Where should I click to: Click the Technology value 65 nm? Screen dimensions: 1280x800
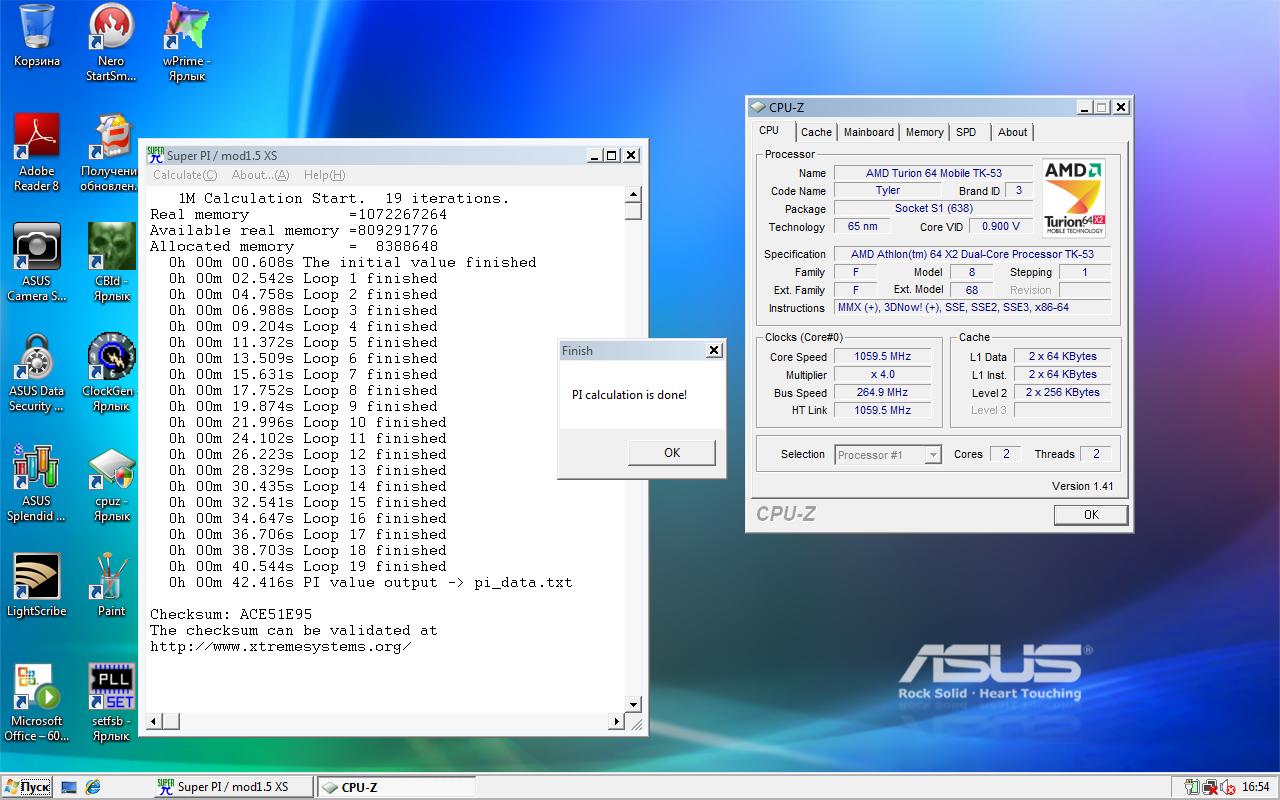pos(863,227)
